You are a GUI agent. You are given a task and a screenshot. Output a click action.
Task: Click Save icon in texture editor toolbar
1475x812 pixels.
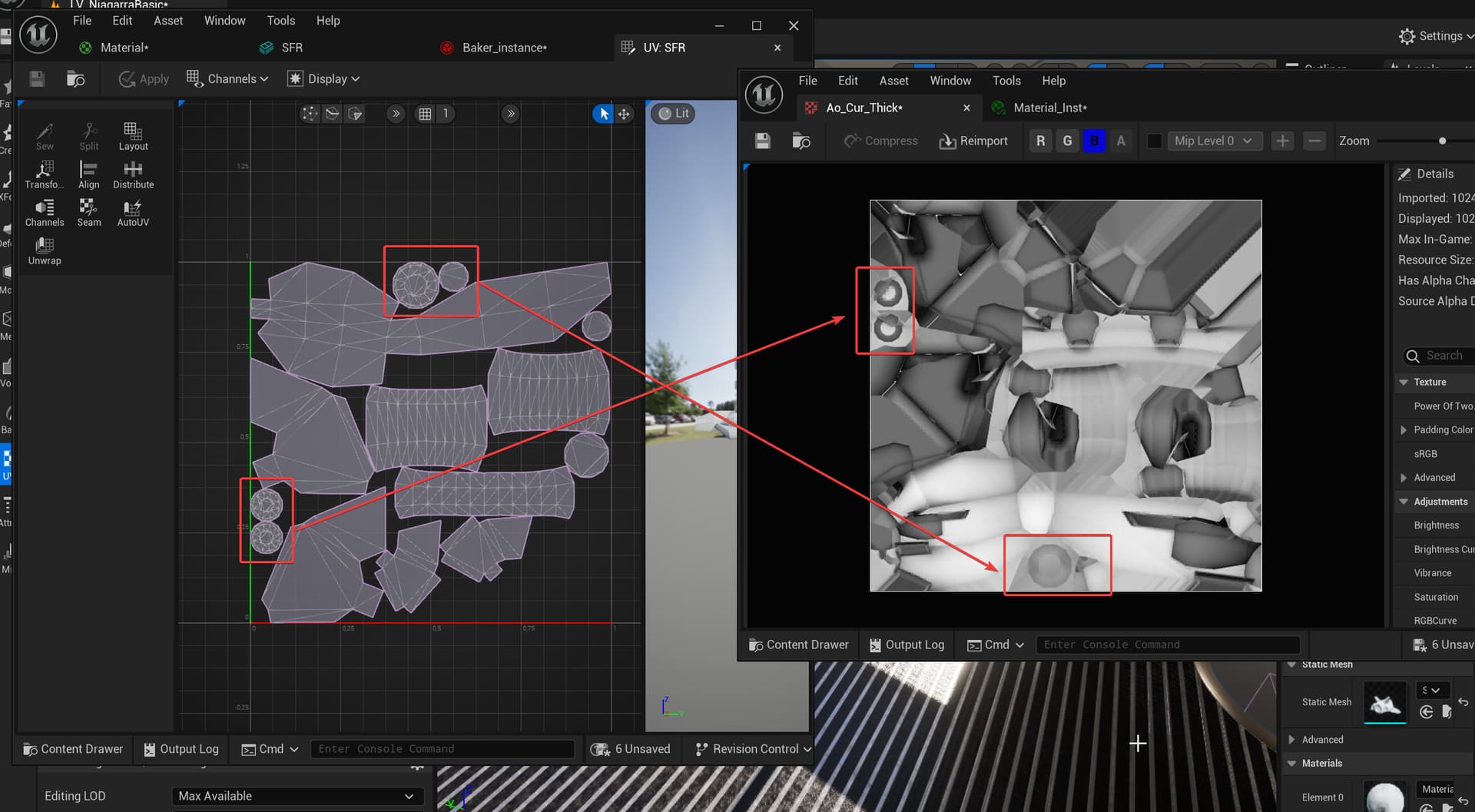point(762,141)
